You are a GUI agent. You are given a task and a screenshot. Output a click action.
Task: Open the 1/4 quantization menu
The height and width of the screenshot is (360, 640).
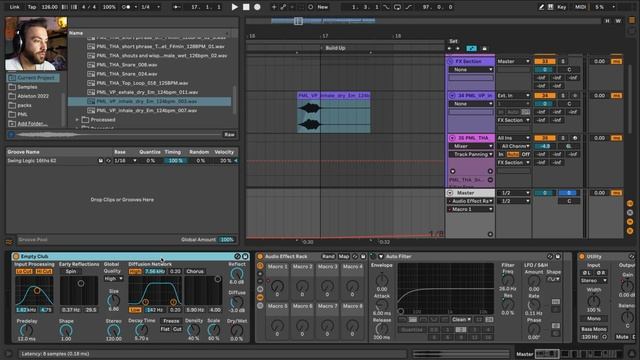[150, 7]
